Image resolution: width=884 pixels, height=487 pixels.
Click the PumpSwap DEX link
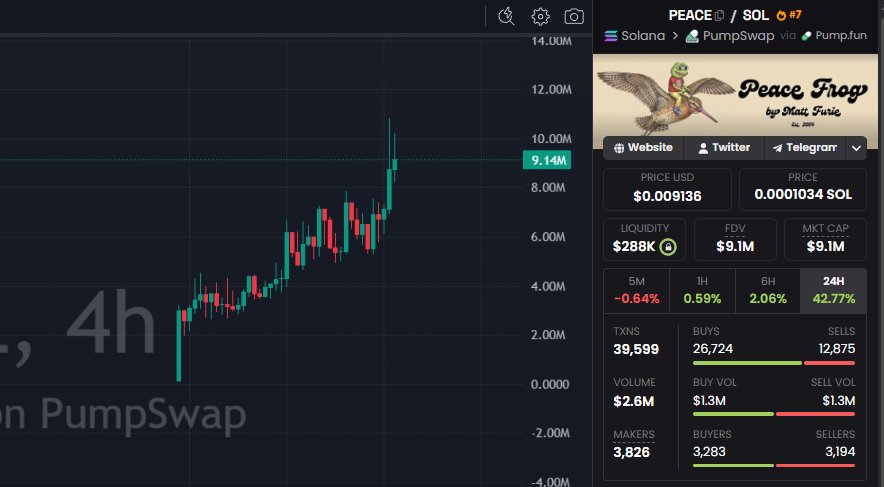(730, 36)
